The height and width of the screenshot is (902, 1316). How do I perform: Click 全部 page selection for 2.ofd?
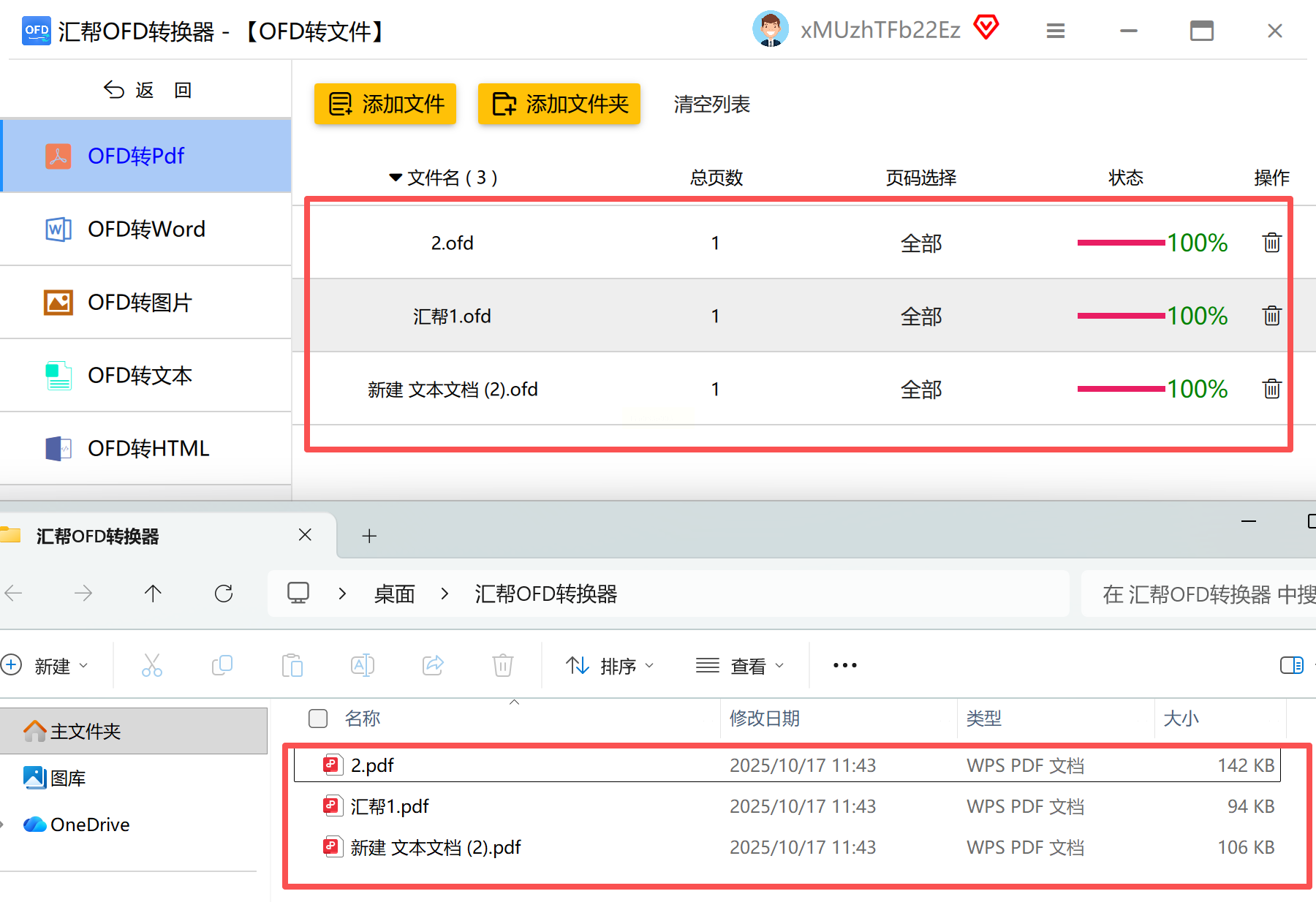tap(921, 243)
